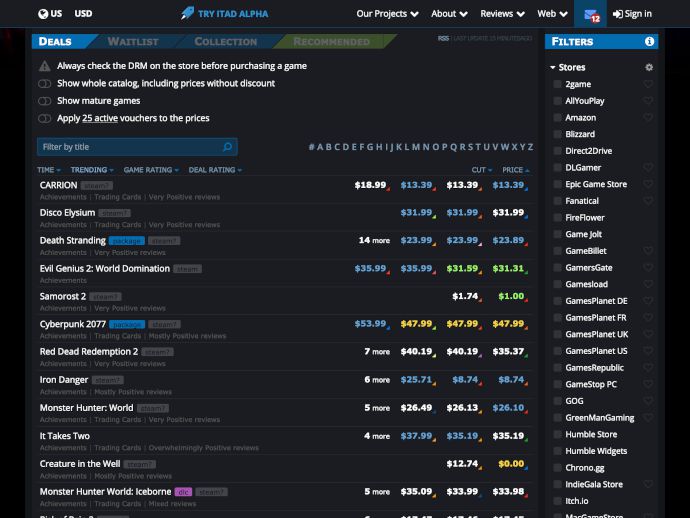Sort by Price column
The width and height of the screenshot is (690, 518).
tap(516, 170)
